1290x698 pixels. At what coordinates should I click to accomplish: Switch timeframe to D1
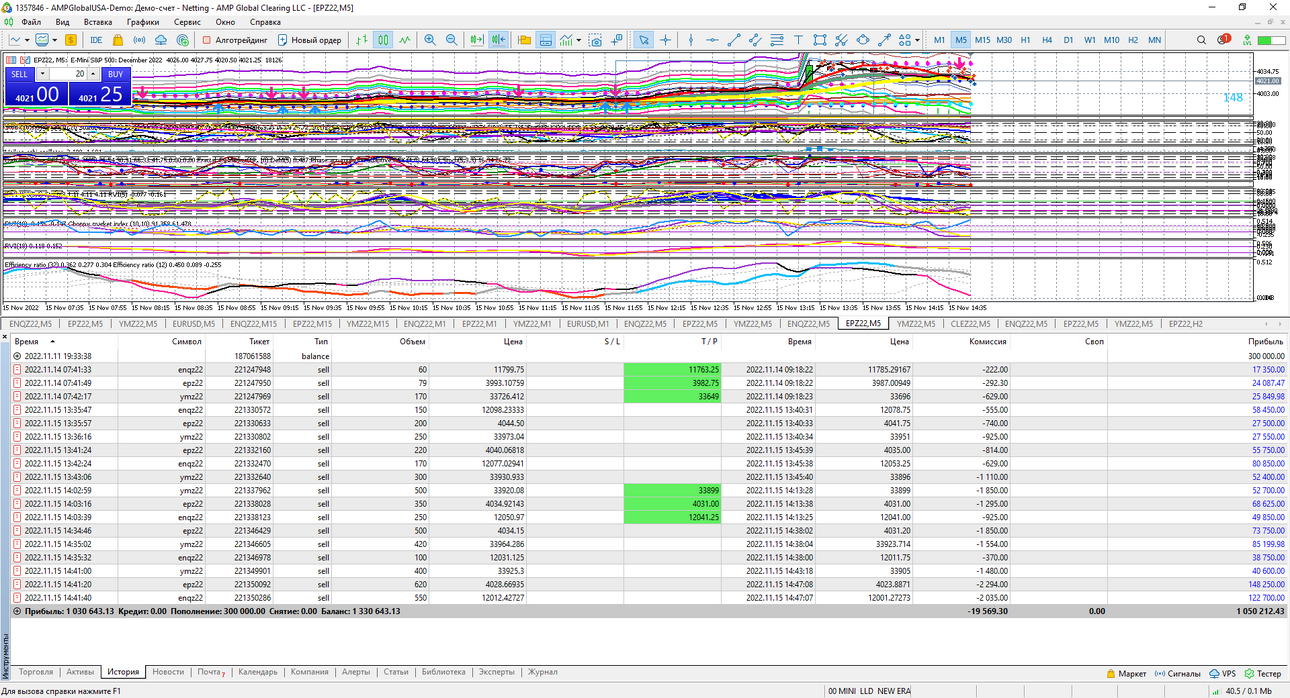(1068, 40)
